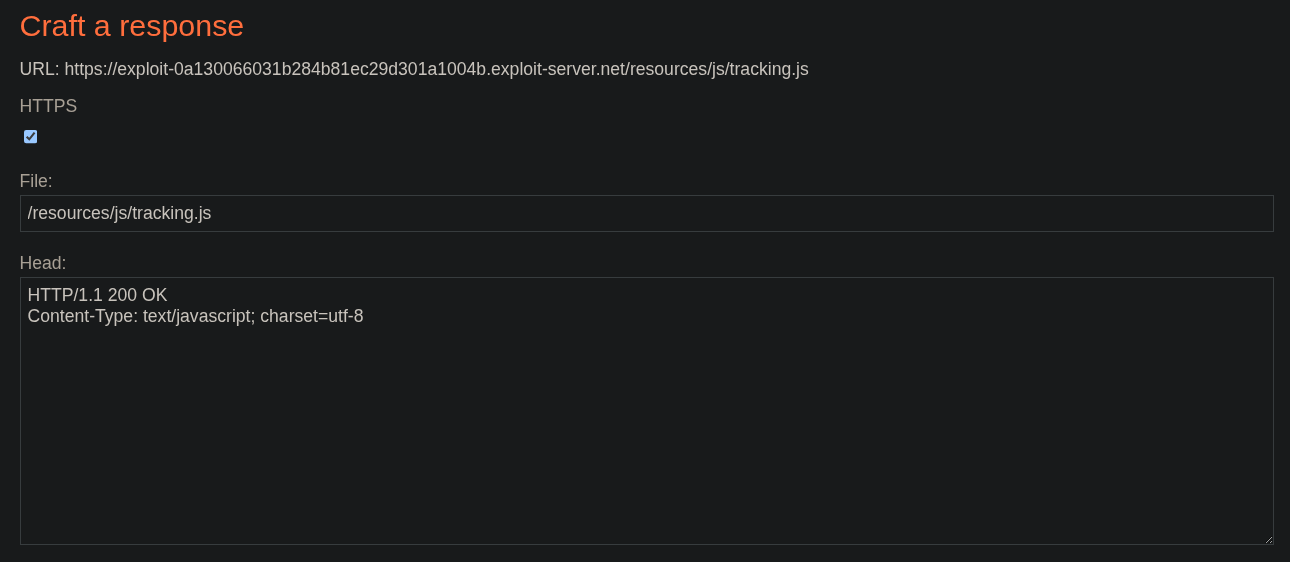Screen dimensions: 1290x562
Task: Click '/resources' at start of File field
Action: tap(64, 213)
